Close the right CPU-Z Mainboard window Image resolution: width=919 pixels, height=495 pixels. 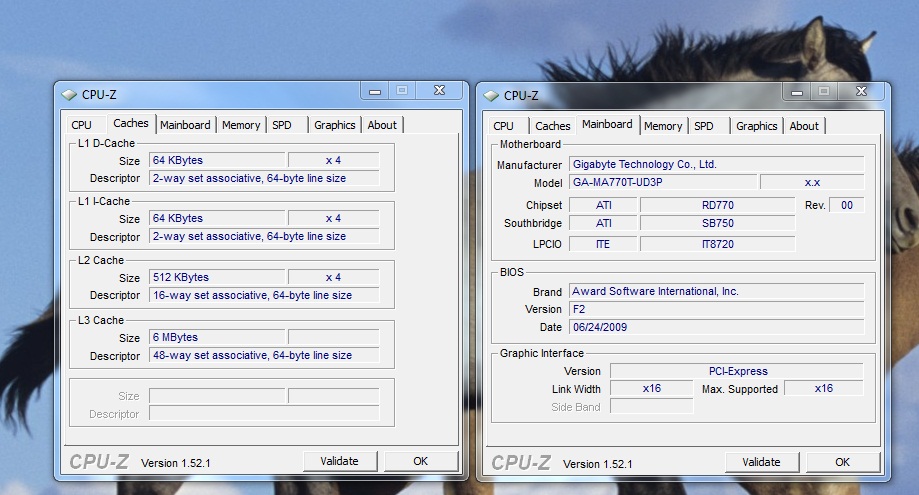pyautogui.click(x=859, y=92)
